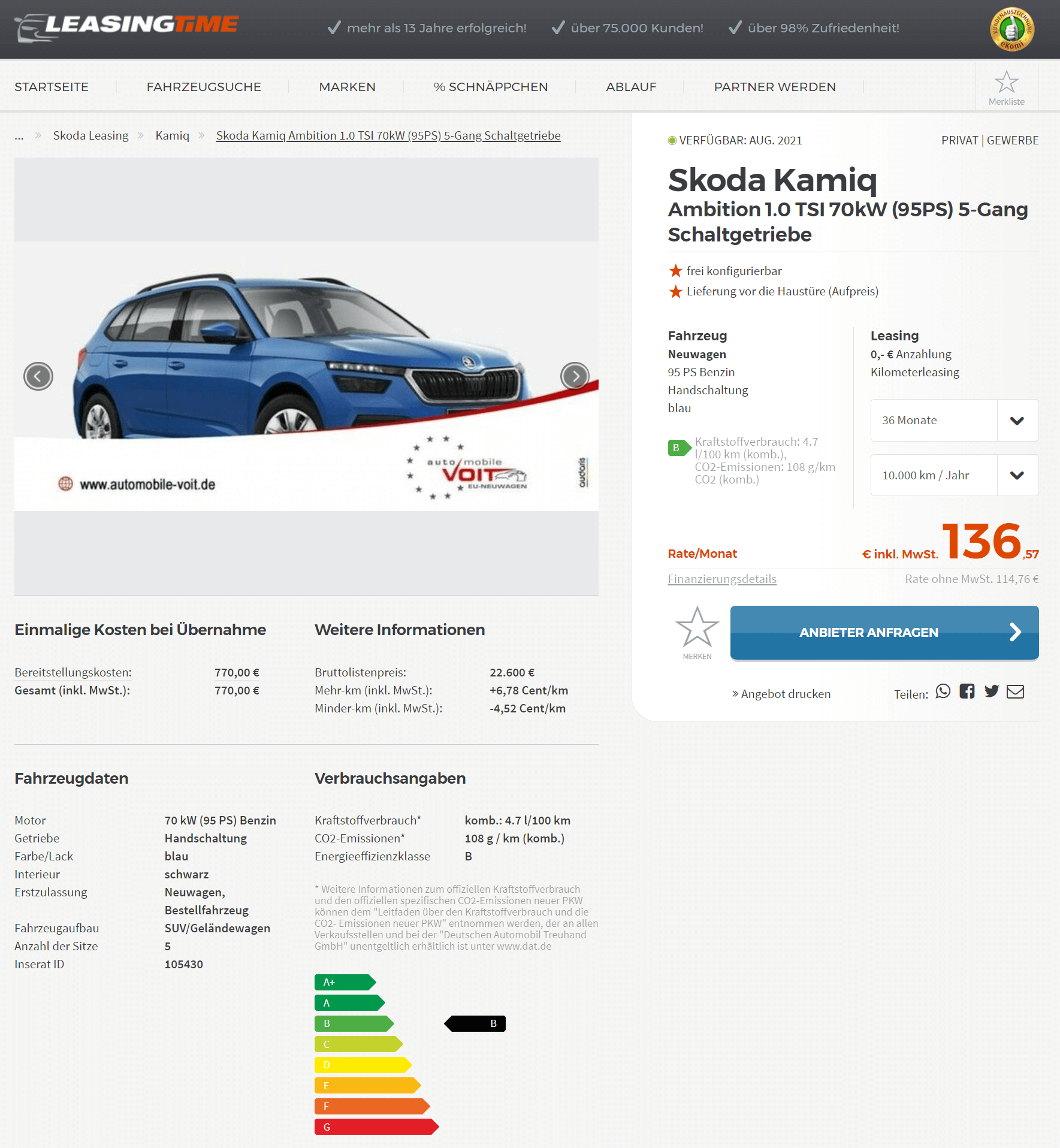The width and height of the screenshot is (1060, 1148).
Task: Click the Fahrzeugaufbau value SUV/Geländewagen
Action: tap(218, 928)
